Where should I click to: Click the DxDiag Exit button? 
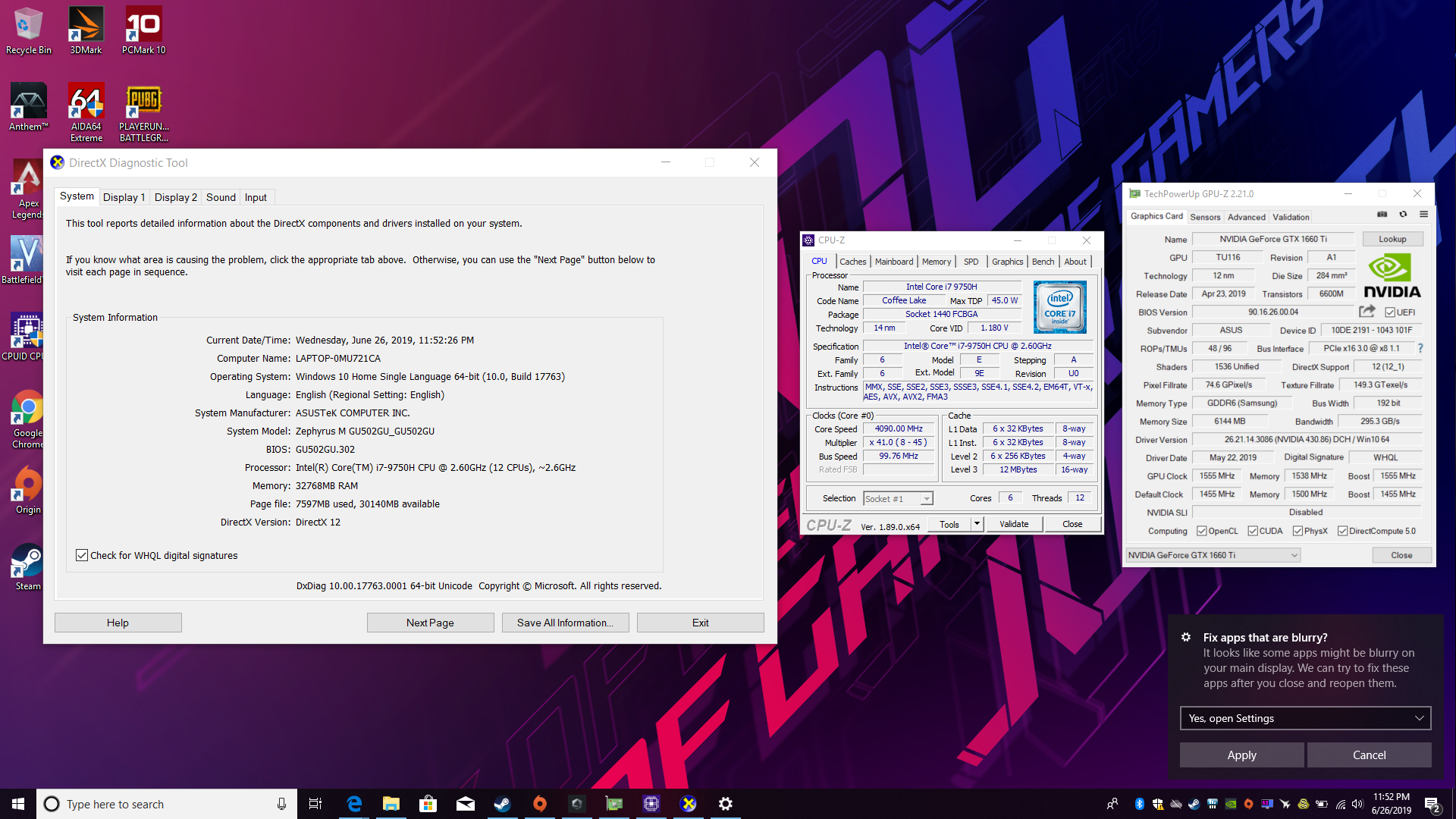tap(700, 623)
